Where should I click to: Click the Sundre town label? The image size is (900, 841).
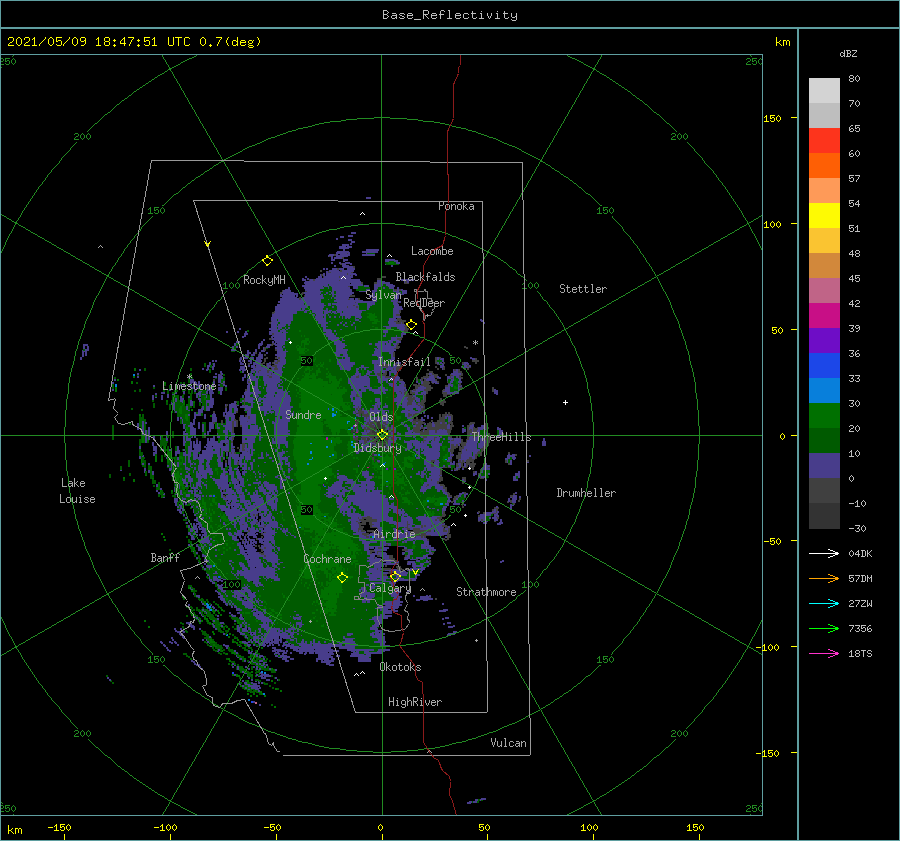[x=303, y=414]
